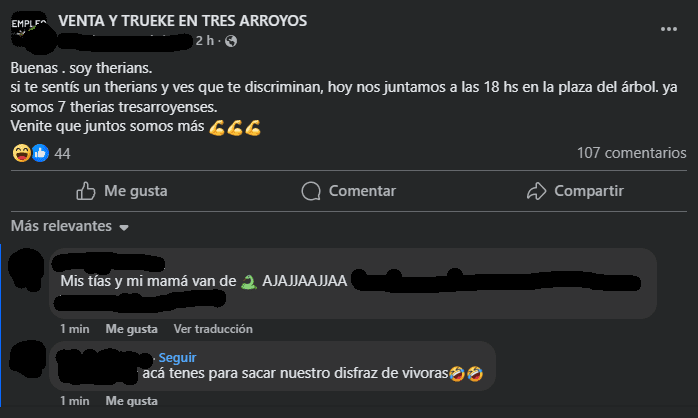This screenshot has width=698, height=418.
Task: Click Seguir on the second commenter
Action: point(177,357)
